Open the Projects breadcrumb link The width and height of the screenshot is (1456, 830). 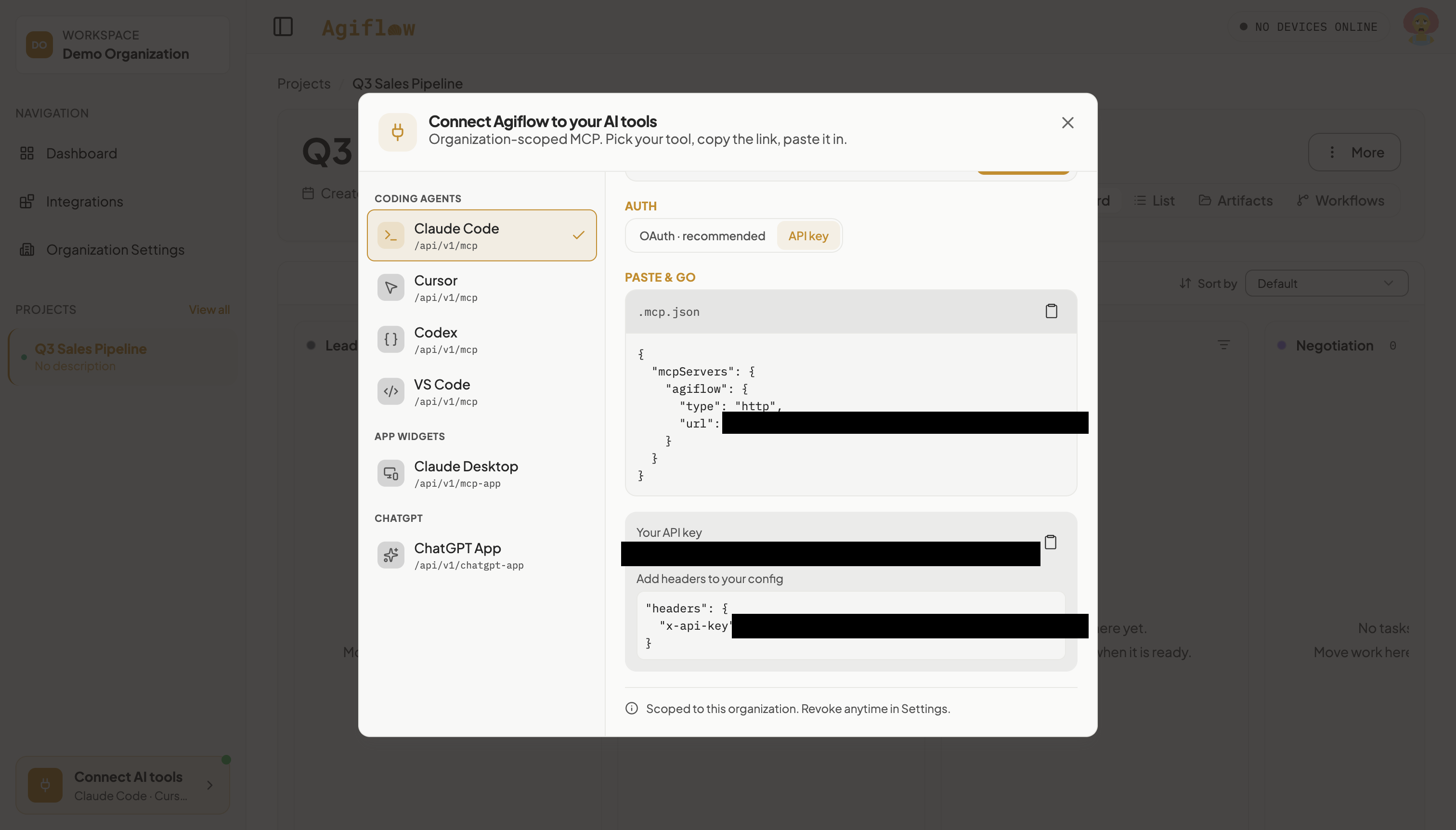tap(304, 84)
